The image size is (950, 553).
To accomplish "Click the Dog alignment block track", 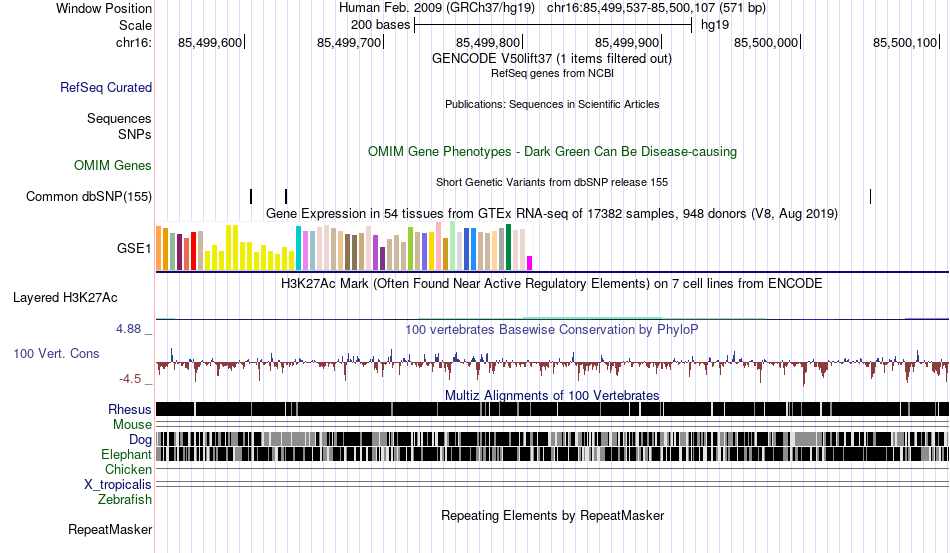I will pyautogui.click(x=552, y=439).
